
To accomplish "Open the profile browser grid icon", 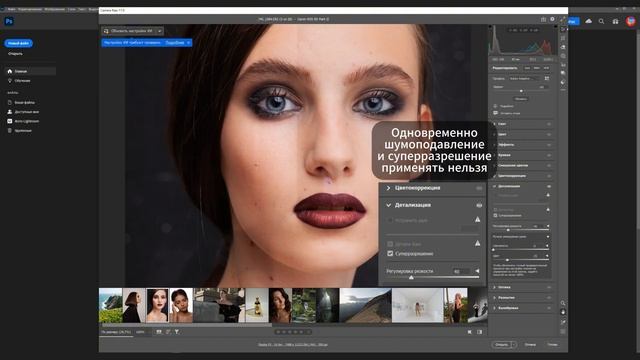I will tap(547, 78).
